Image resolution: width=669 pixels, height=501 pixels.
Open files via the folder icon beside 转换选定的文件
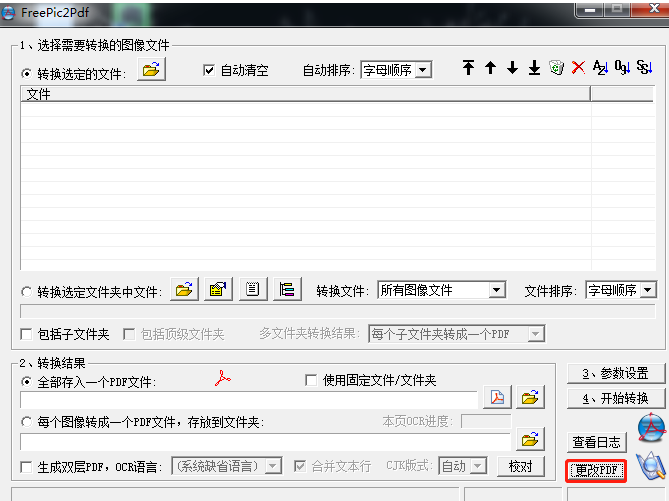(151, 70)
